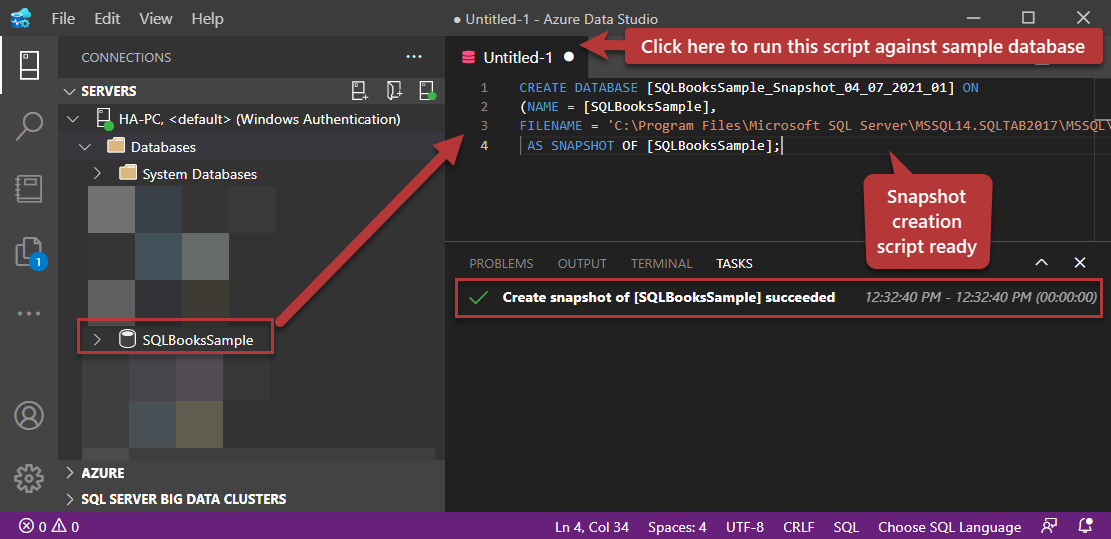
Task: Click the New Connection icon in Servers header
Action: click(360, 91)
